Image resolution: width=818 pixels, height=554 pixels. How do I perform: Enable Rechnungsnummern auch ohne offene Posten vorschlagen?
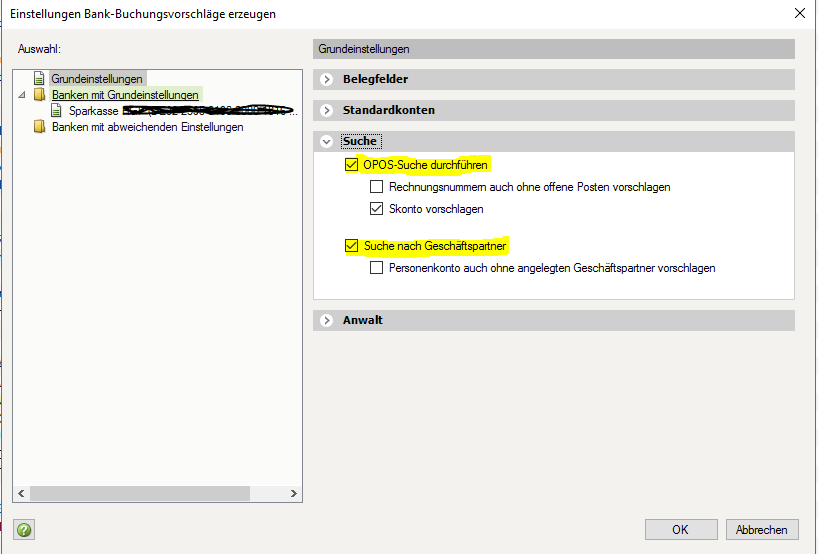tap(376, 187)
